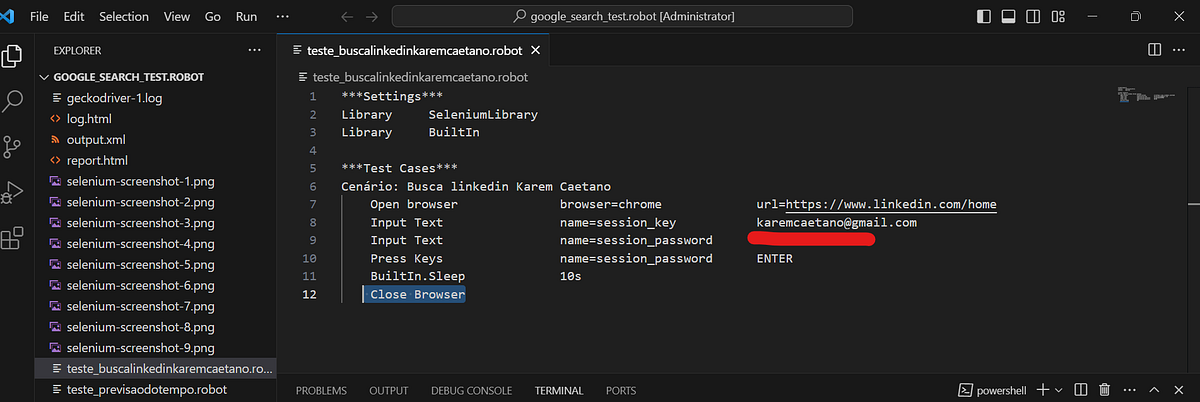Open the Edit menu

point(74,17)
